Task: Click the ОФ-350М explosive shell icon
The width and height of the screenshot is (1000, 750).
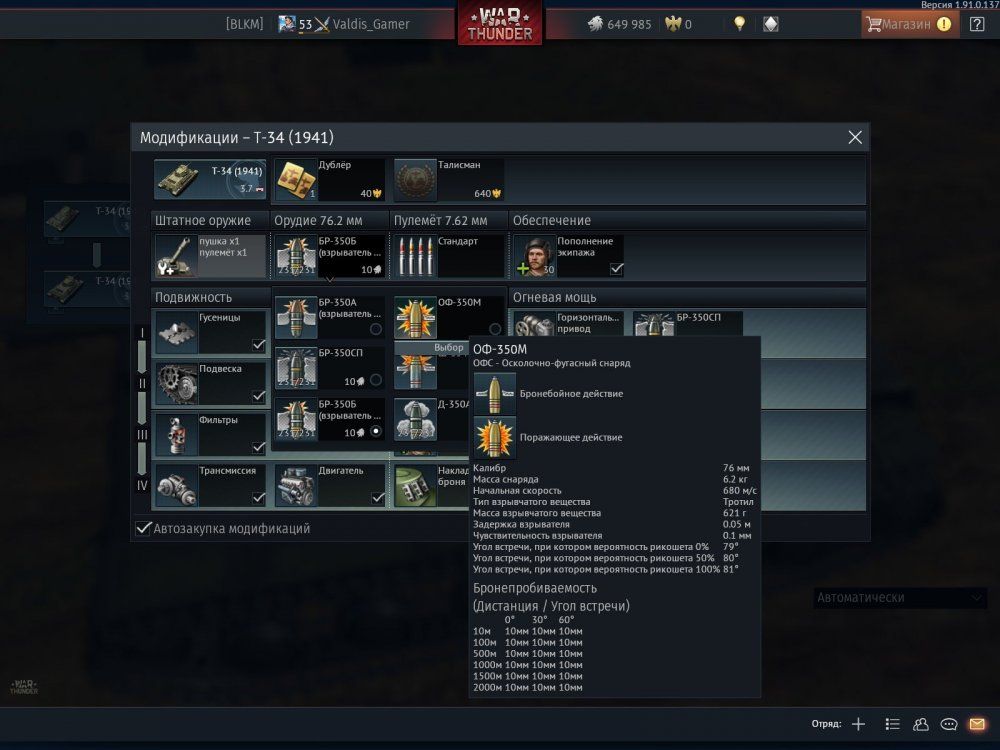Action: pyautogui.click(x=415, y=317)
